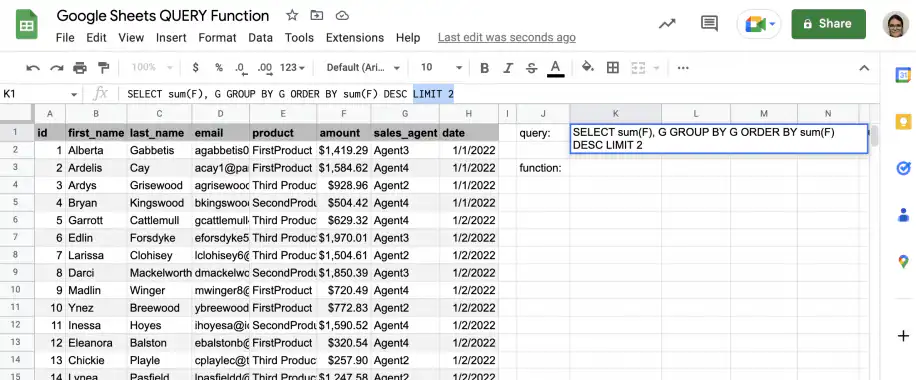Select the cell containing Kingswood

pos(159,203)
